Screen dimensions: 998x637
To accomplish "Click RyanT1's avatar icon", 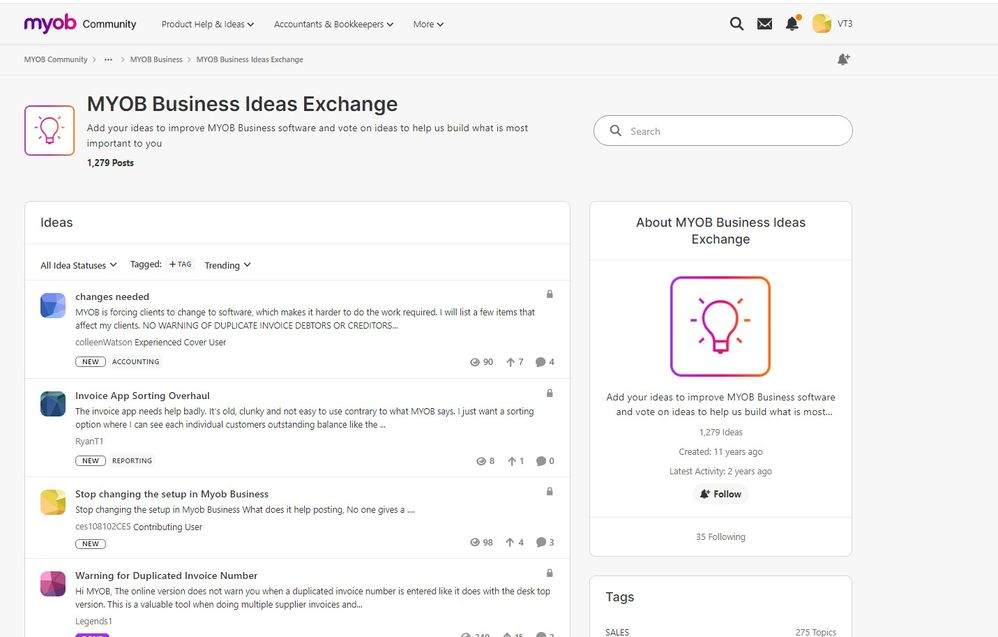I will coord(53,404).
